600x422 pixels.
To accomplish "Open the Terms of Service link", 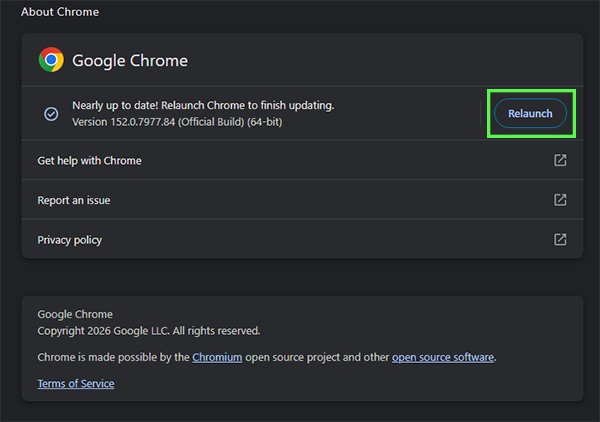I will [76, 383].
